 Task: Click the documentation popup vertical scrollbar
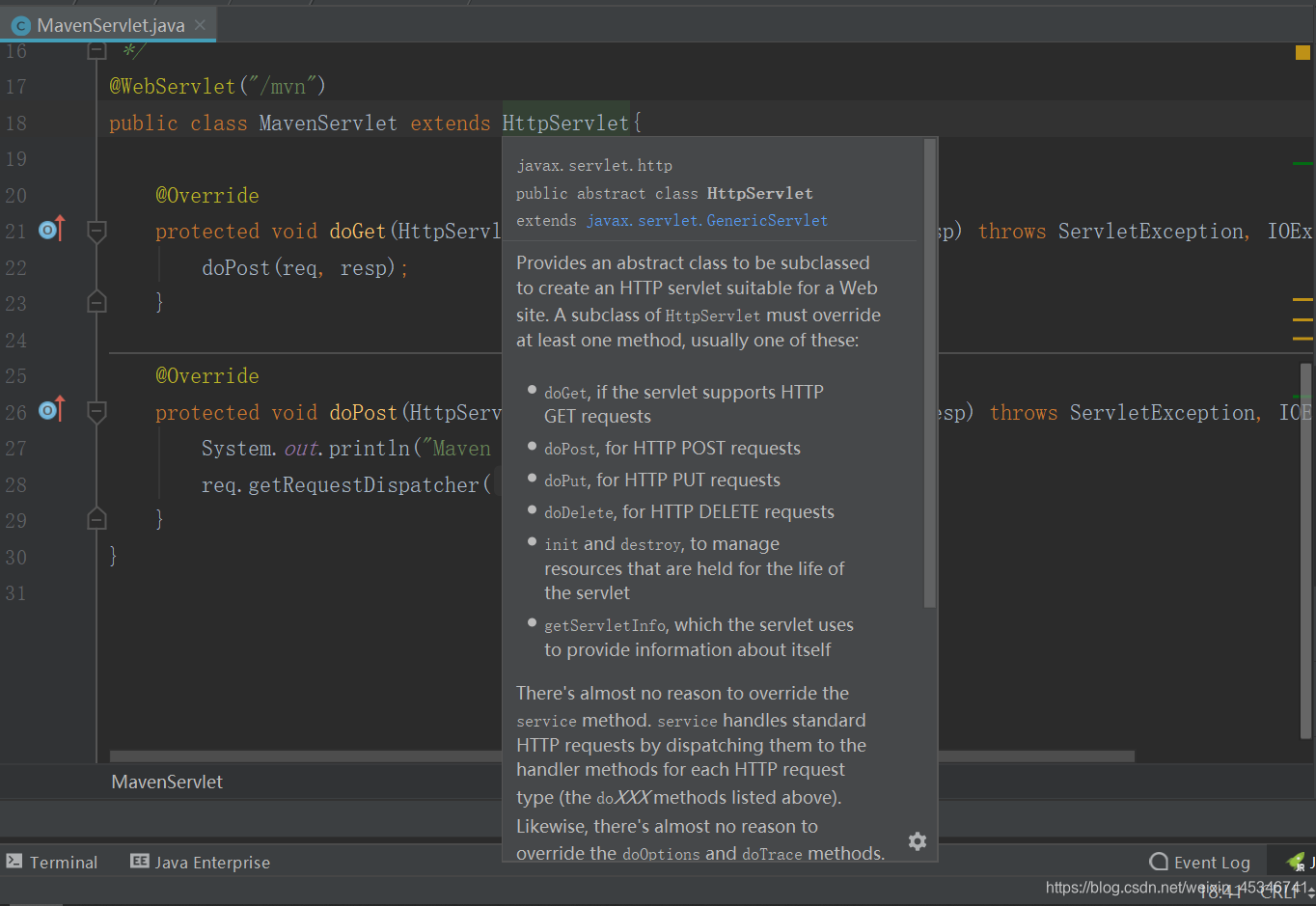pos(930,373)
